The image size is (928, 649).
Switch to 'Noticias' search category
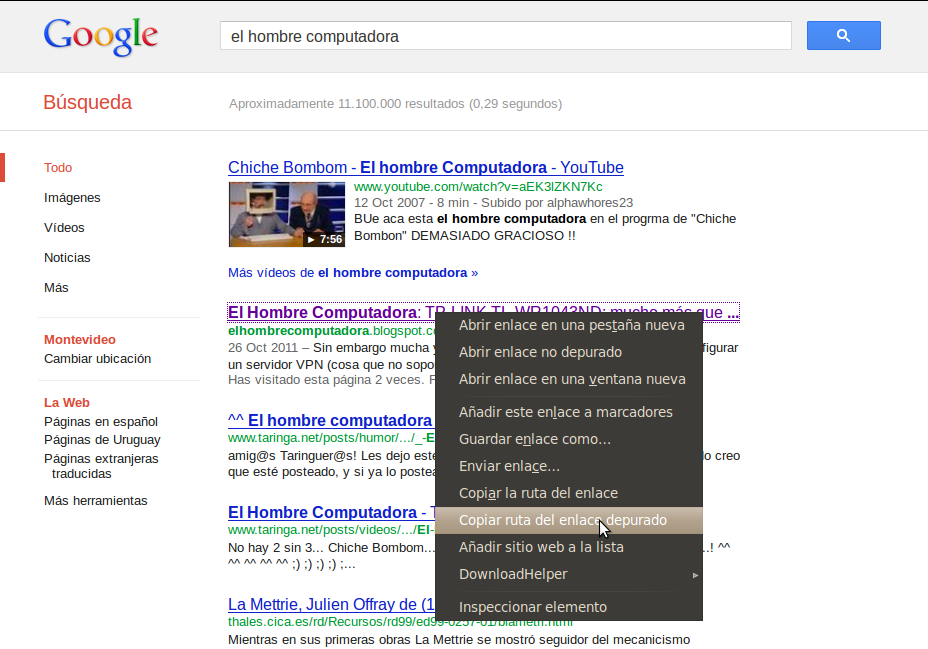point(67,257)
